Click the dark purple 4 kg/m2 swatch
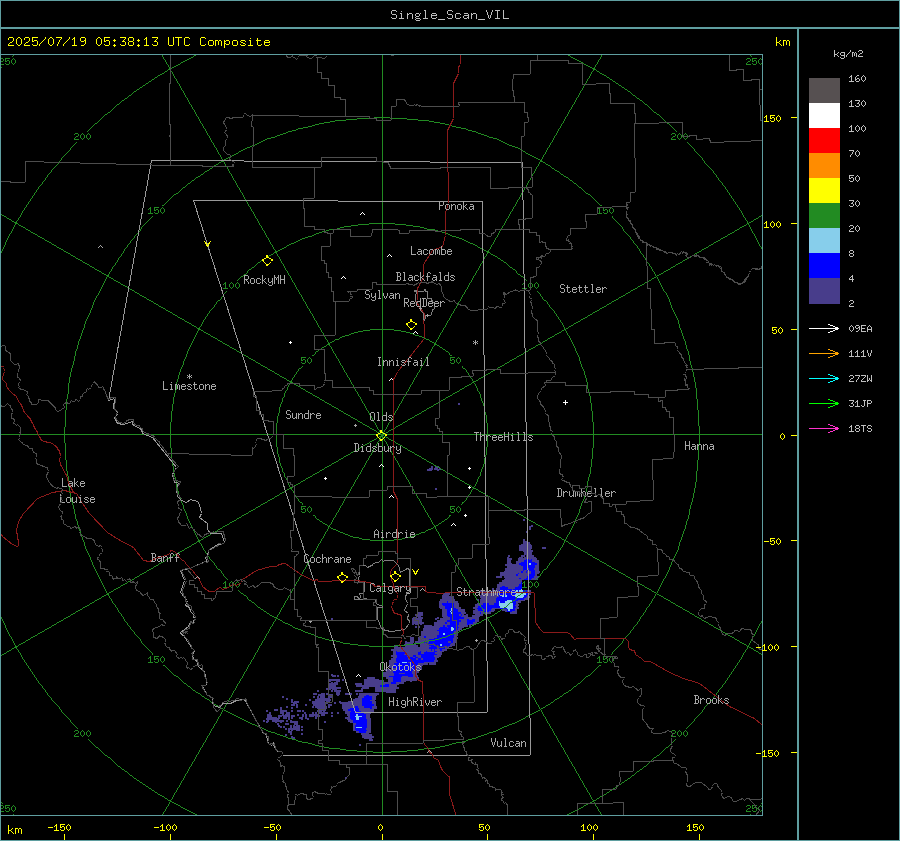Screen dimensions: 900x841 [824, 290]
